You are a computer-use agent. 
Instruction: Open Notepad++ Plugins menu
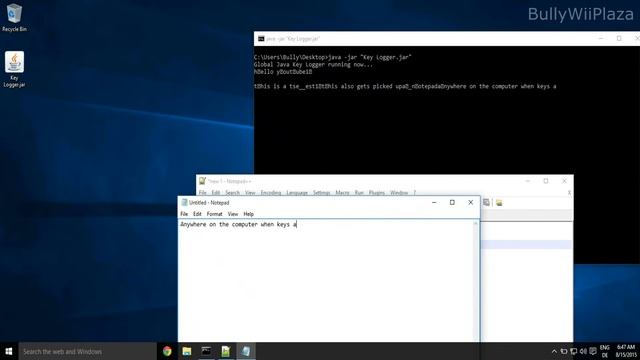click(377, 193)
